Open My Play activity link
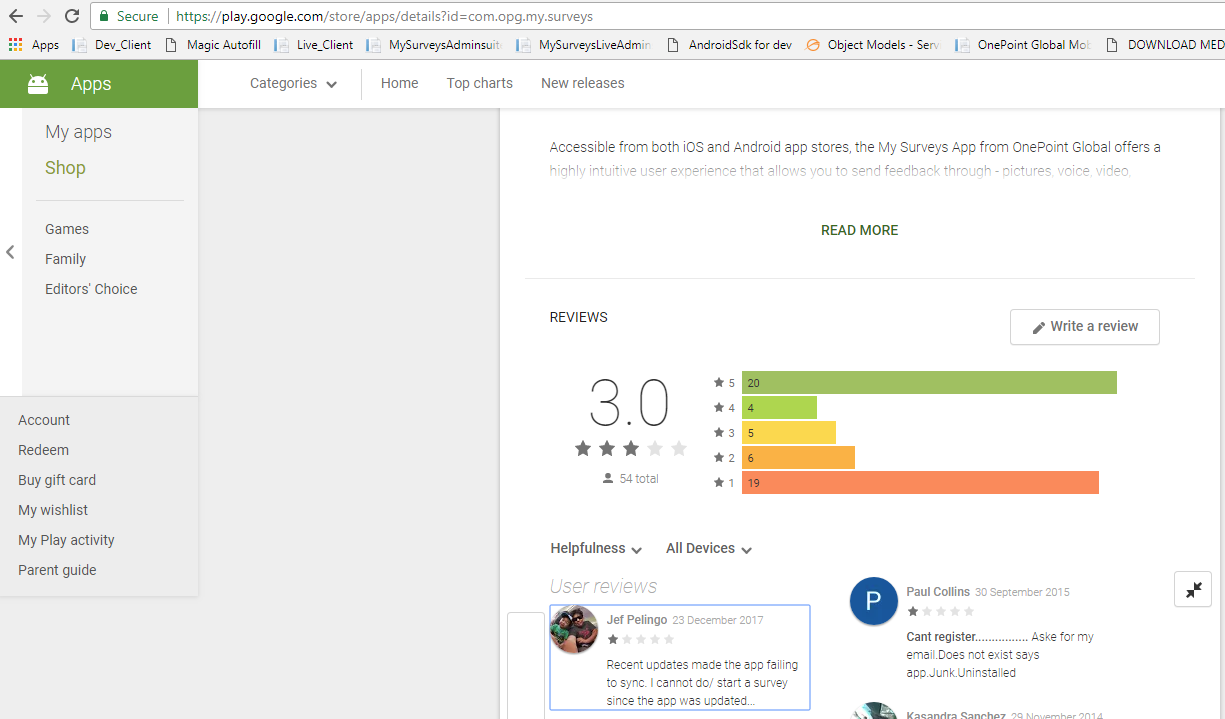This screenshot has width=1225, height=719. click(x=66, y=540)
